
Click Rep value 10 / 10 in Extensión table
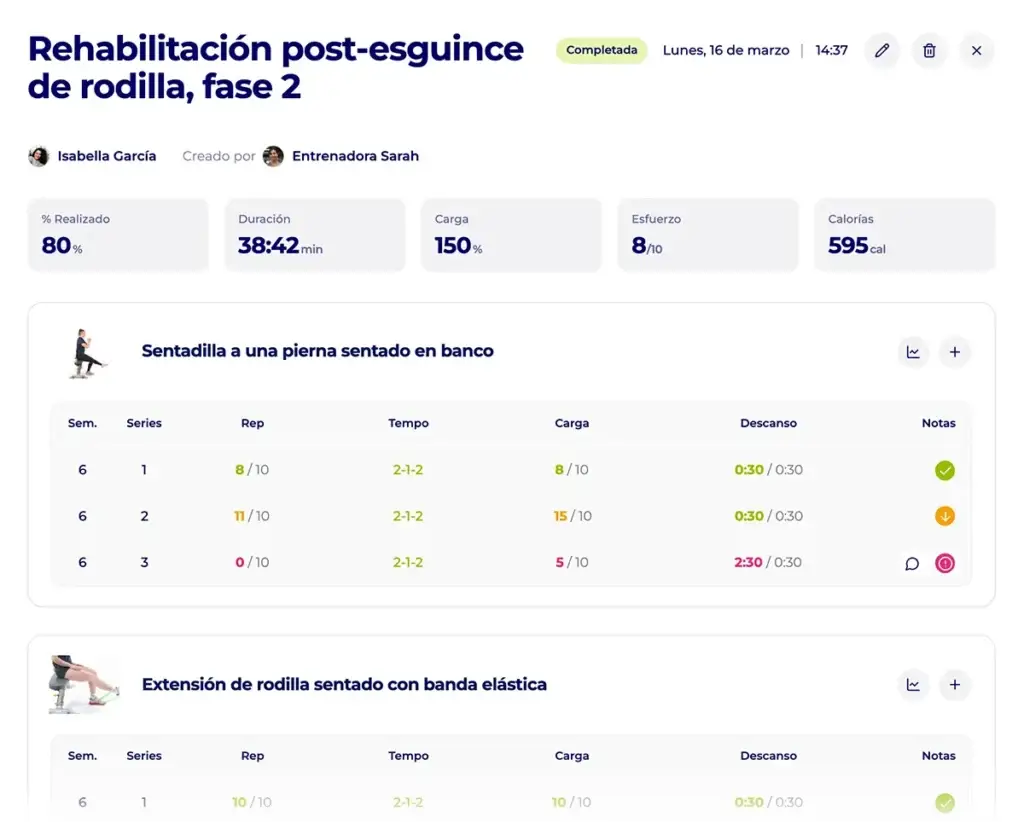[252, 802]
